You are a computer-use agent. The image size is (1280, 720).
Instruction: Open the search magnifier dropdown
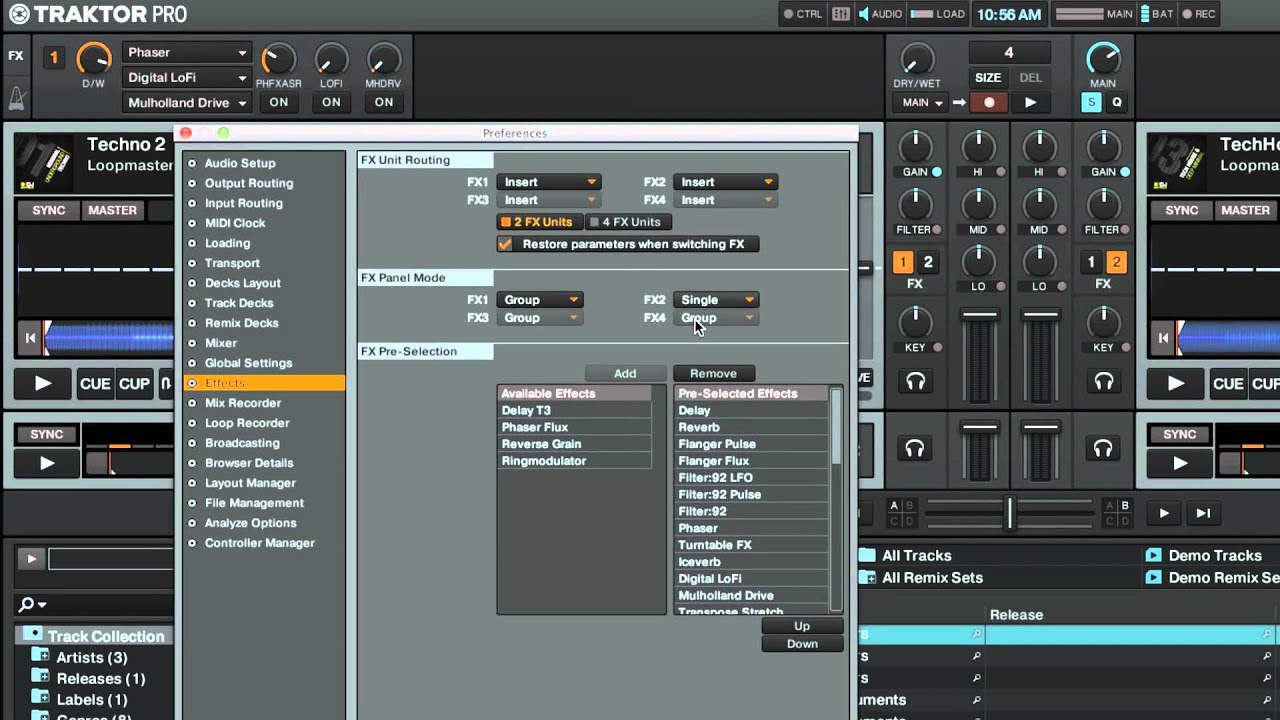point(32,604)
